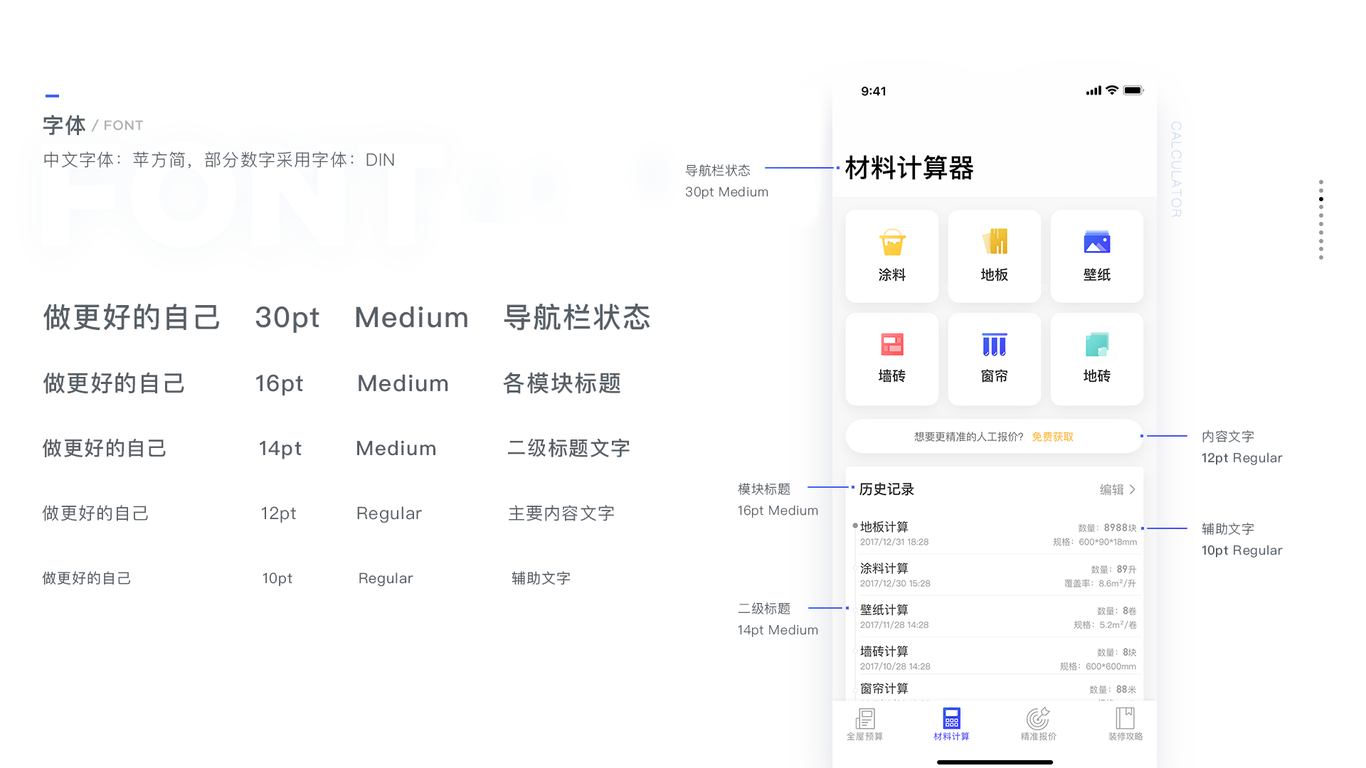The width and height of the screenshot is (1366, 768).
Task: Click the 辅助文字 label in font table
Action: (x=541, y=578)
